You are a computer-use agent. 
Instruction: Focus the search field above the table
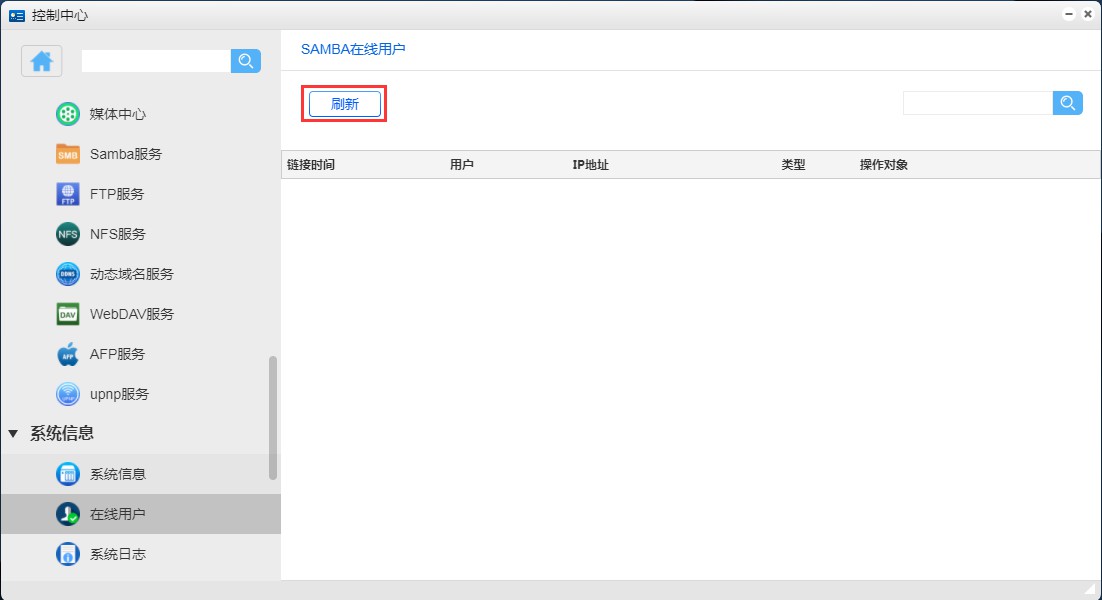[977, 103]
